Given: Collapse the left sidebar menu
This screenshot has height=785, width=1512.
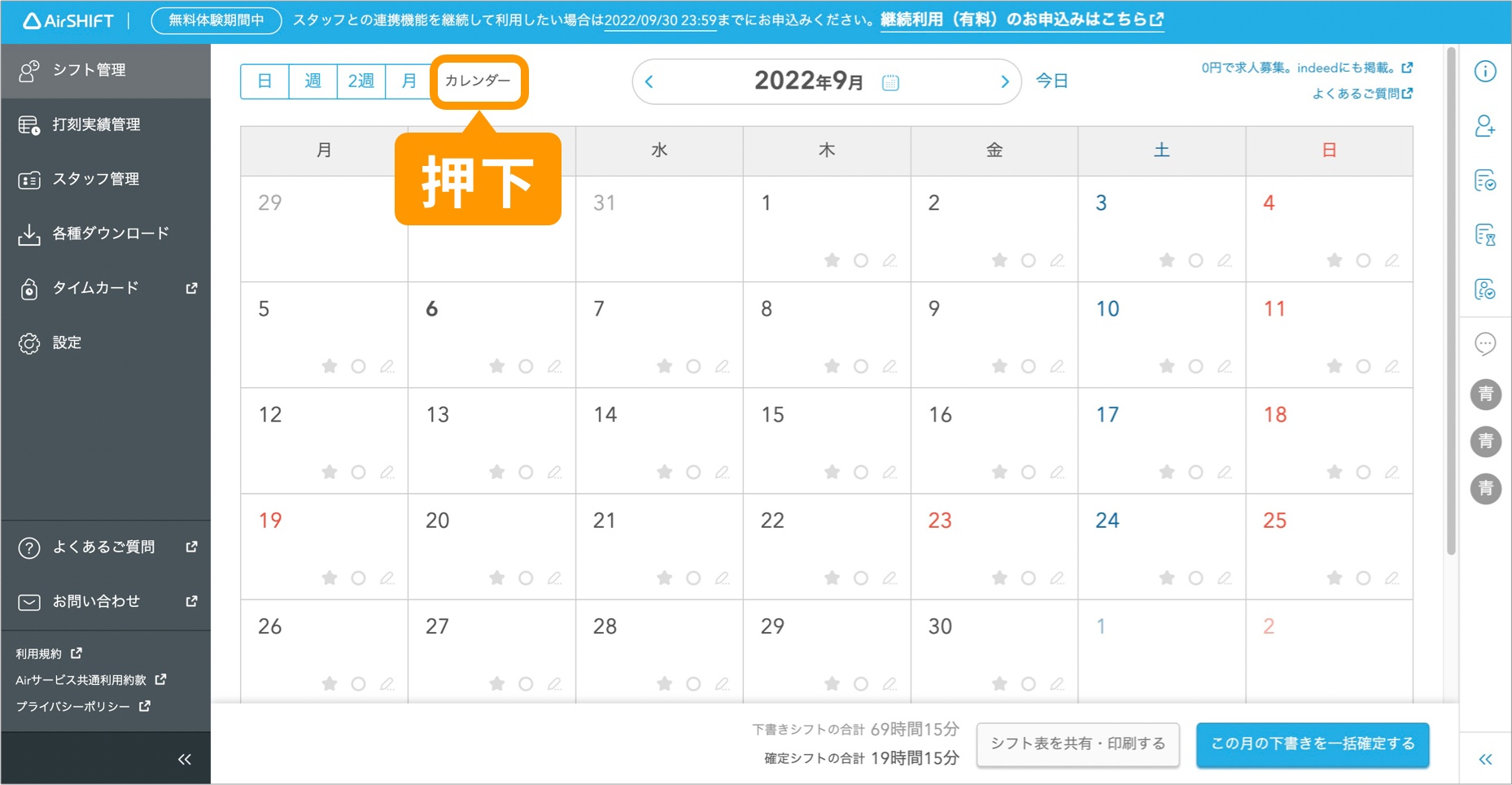Looking at the screenshot, I should click(x=185, y=759).
